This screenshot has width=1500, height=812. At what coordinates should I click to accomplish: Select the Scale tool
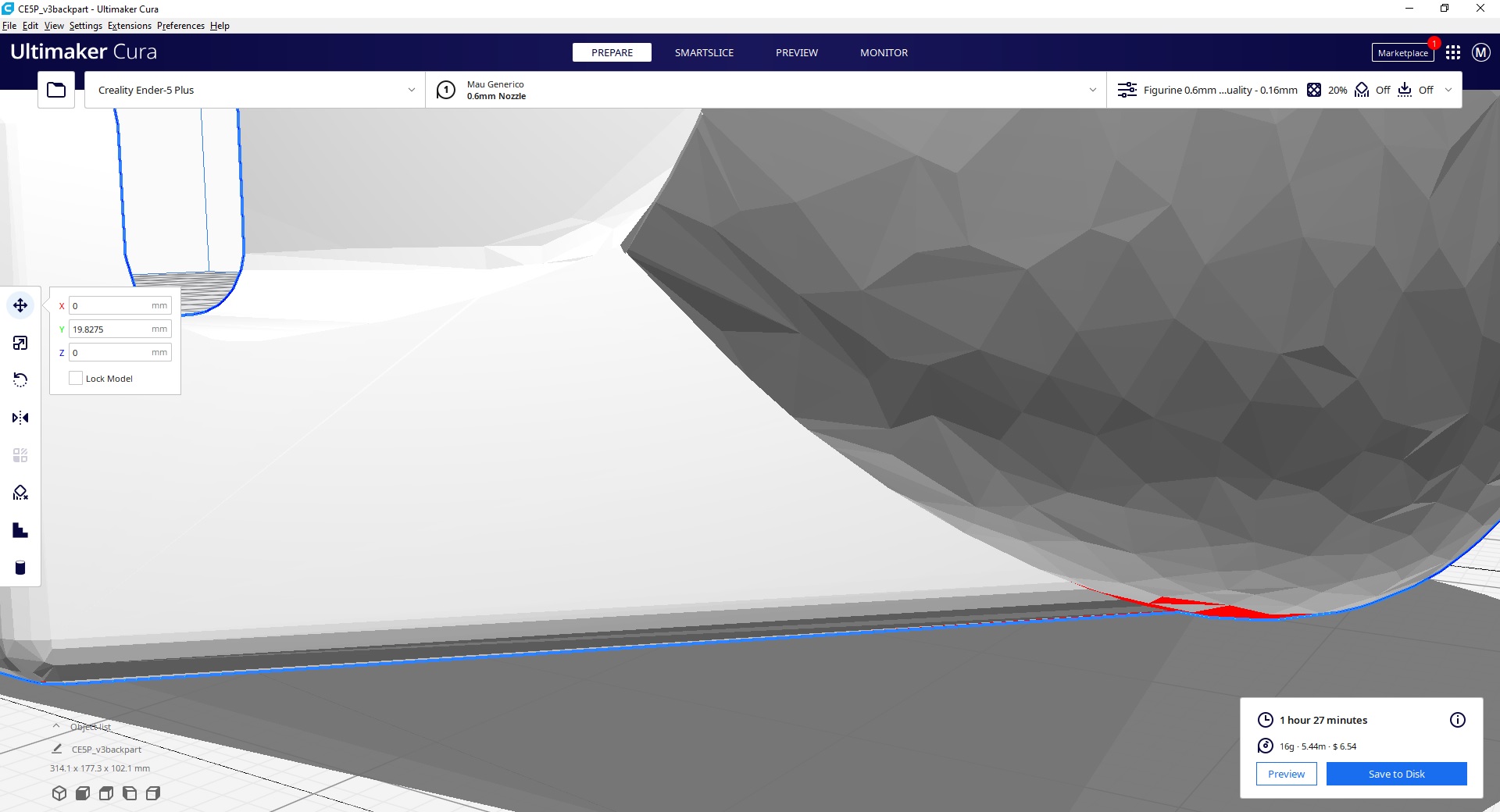(x=20, y=343)
